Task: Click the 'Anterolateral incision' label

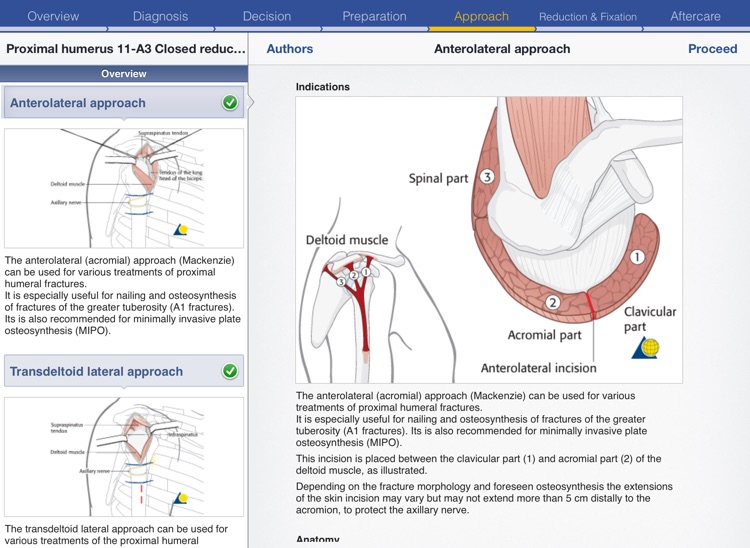Action: pos(539,368)
